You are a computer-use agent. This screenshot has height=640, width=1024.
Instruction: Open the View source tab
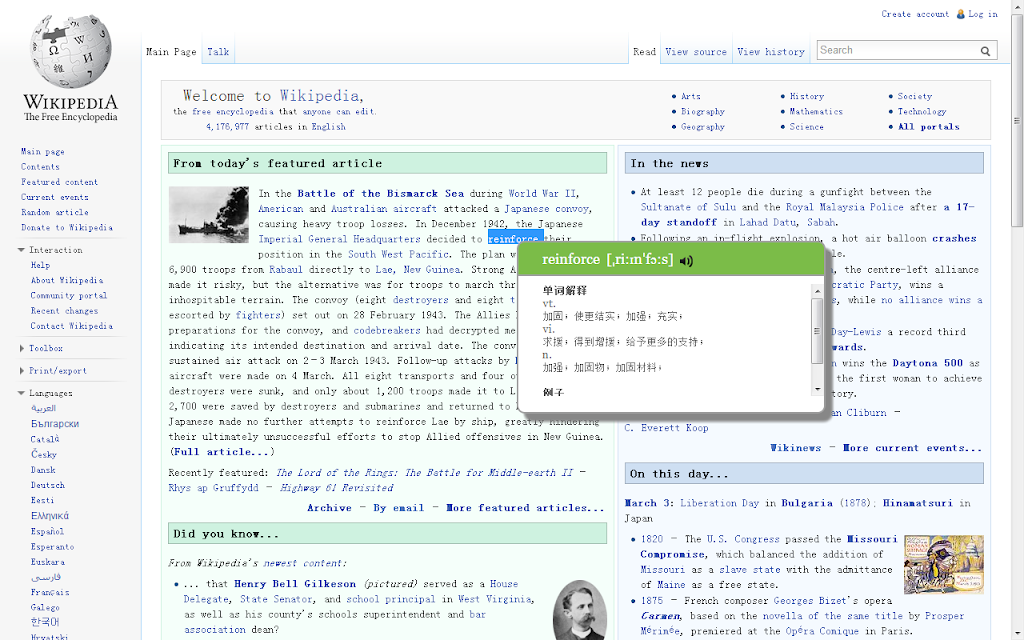[696, 52]
